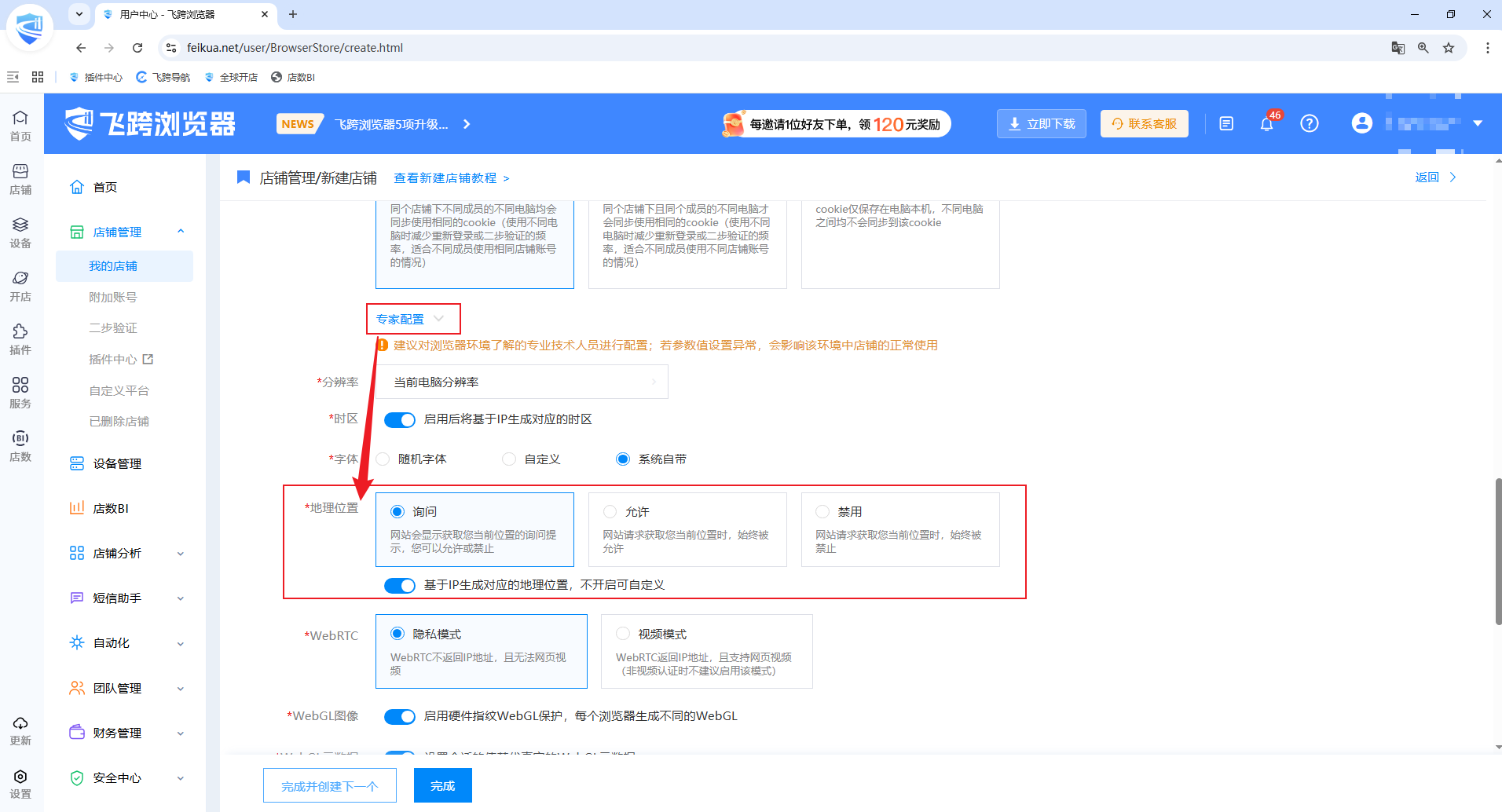Toggle the IP-based 地理位置 switch
1502x812 pixels.
pos(400,586)
